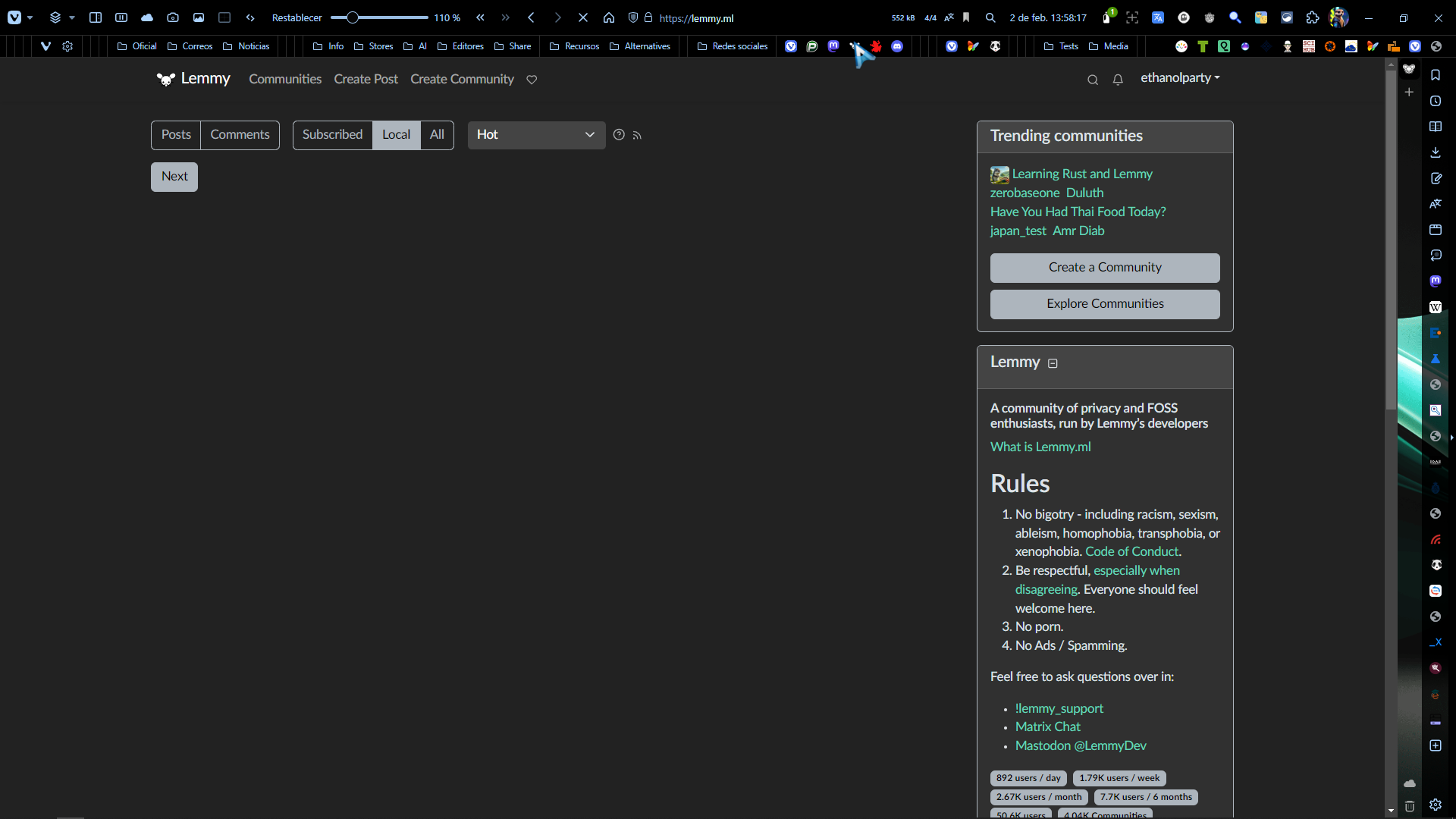The width and height of the screenshot is (1456, 819).
Task: Open Learning Rust and Lemmy community
Action: tap(1081, 174)
